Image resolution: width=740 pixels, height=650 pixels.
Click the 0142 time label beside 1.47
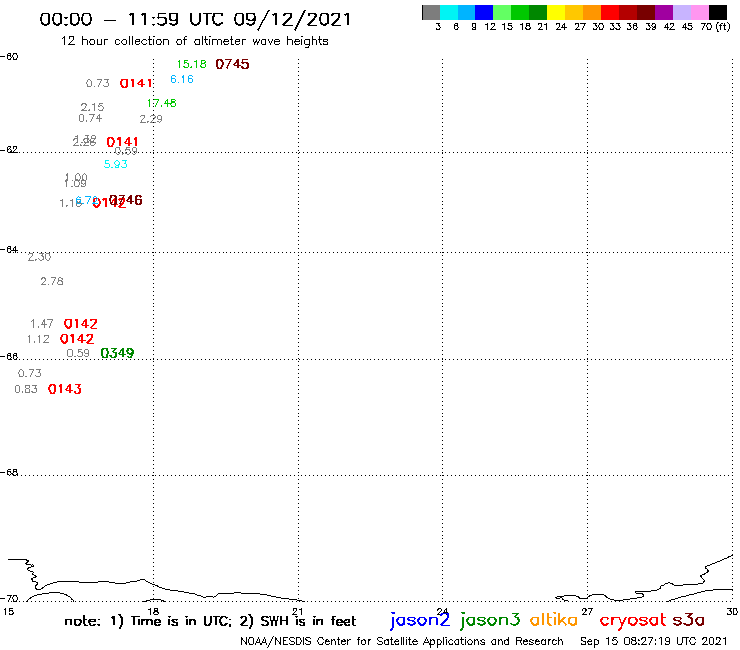point(81,324)
